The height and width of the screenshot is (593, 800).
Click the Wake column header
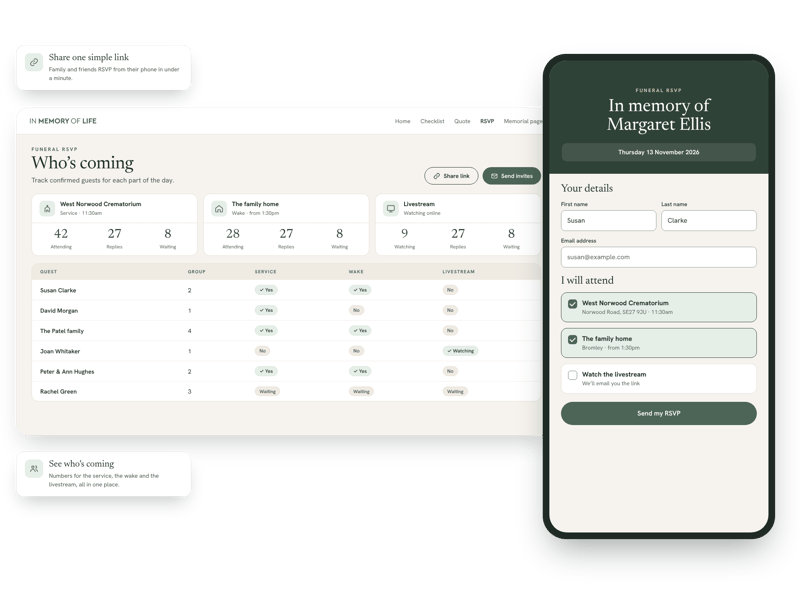(x=356, y=271)
